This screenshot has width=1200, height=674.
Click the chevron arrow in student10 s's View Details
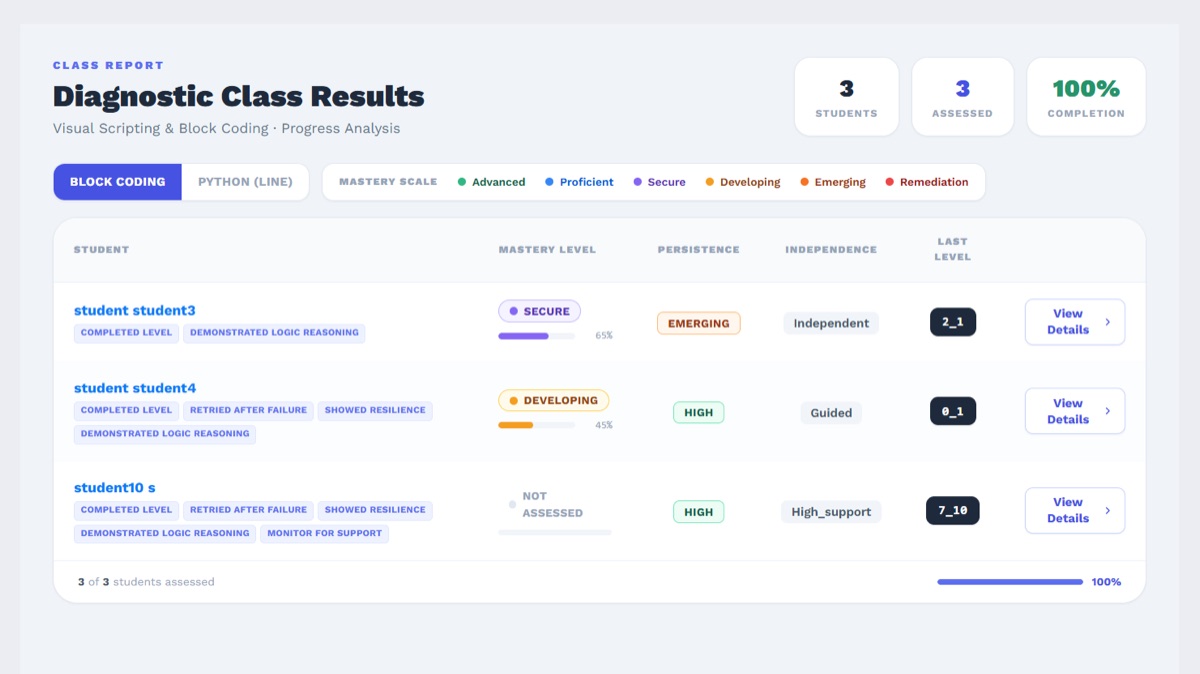tap(1107, 510)
